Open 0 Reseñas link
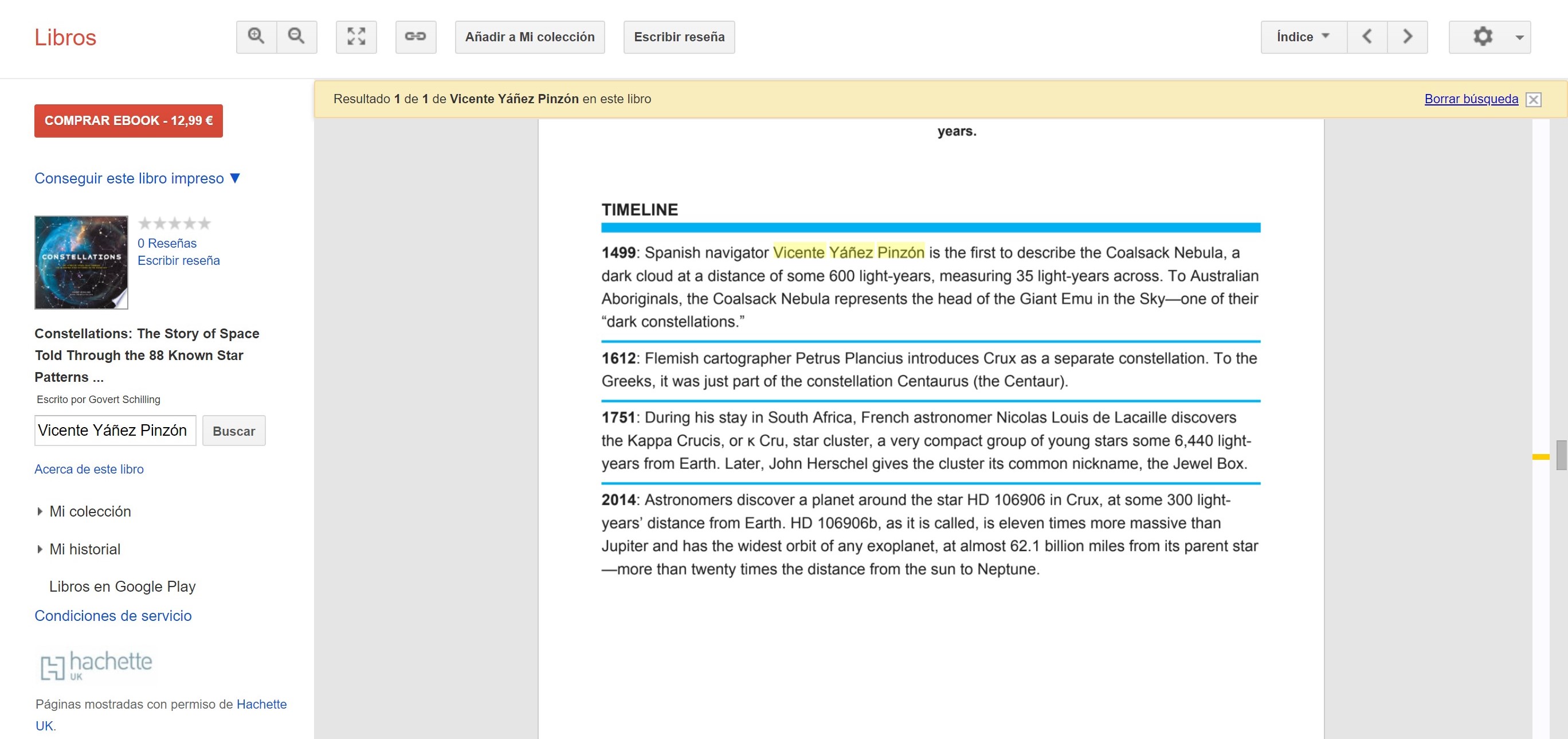 pos(167,243)
